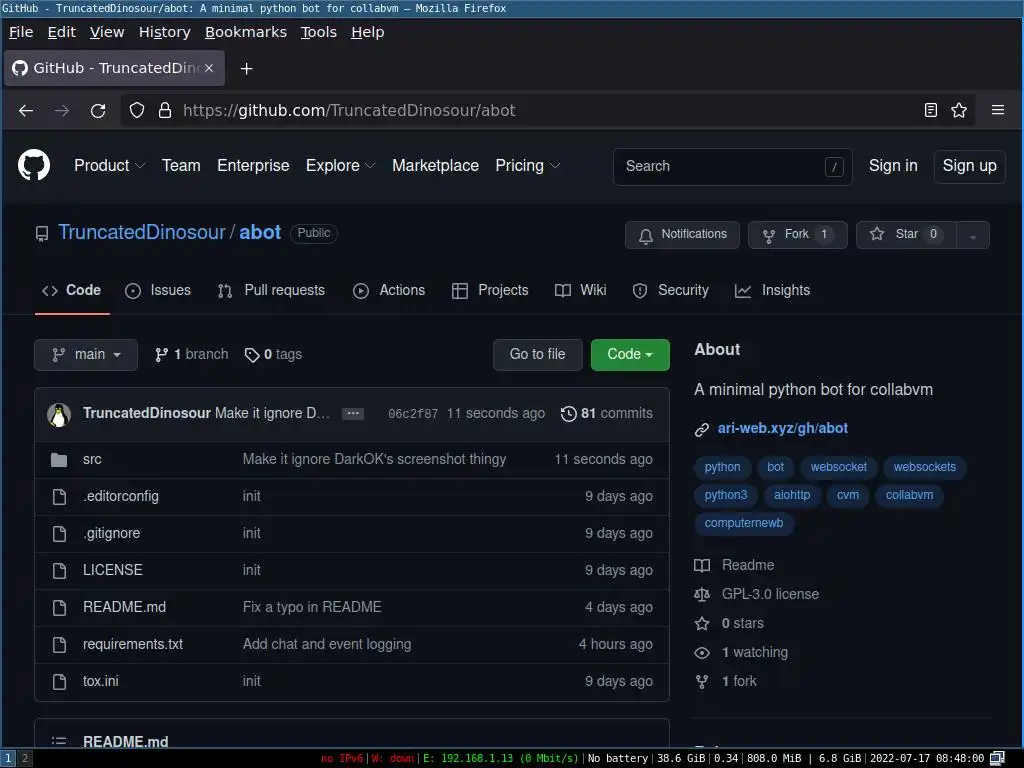Click the Firefox URL address bar
Screen dimensions: 1024x768
tap(547, 110)
